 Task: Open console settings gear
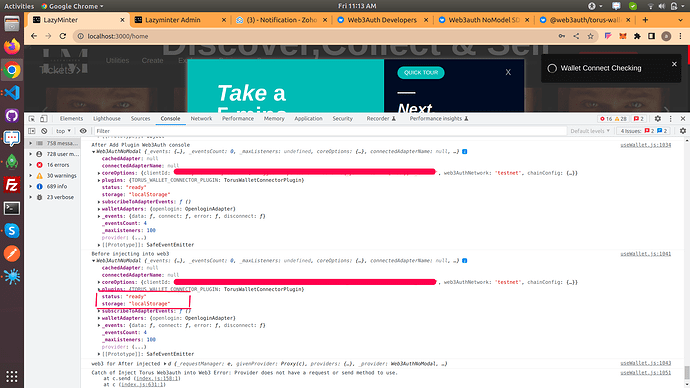point(683,131)
